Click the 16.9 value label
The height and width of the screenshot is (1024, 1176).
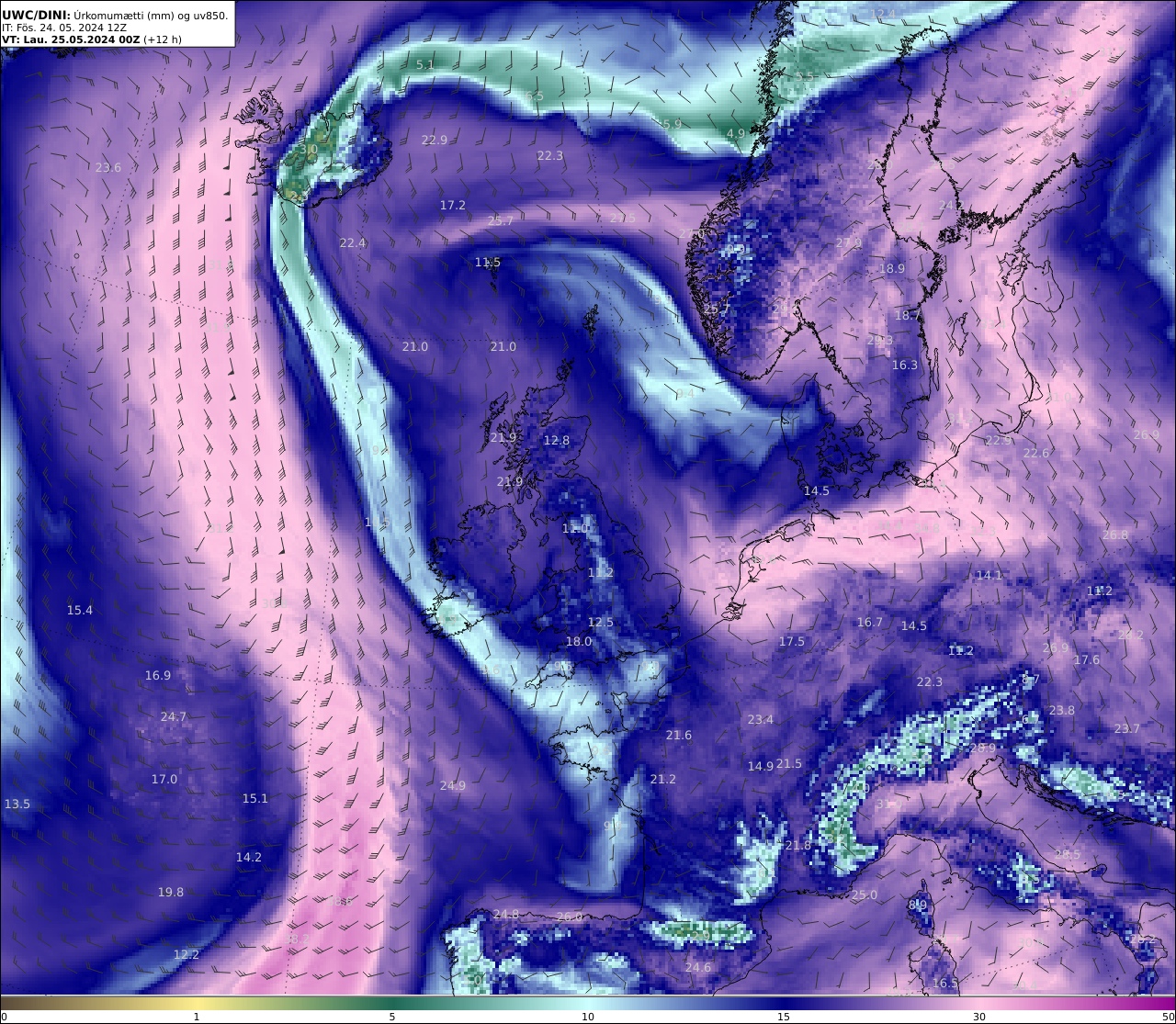[x=158, y=675]
